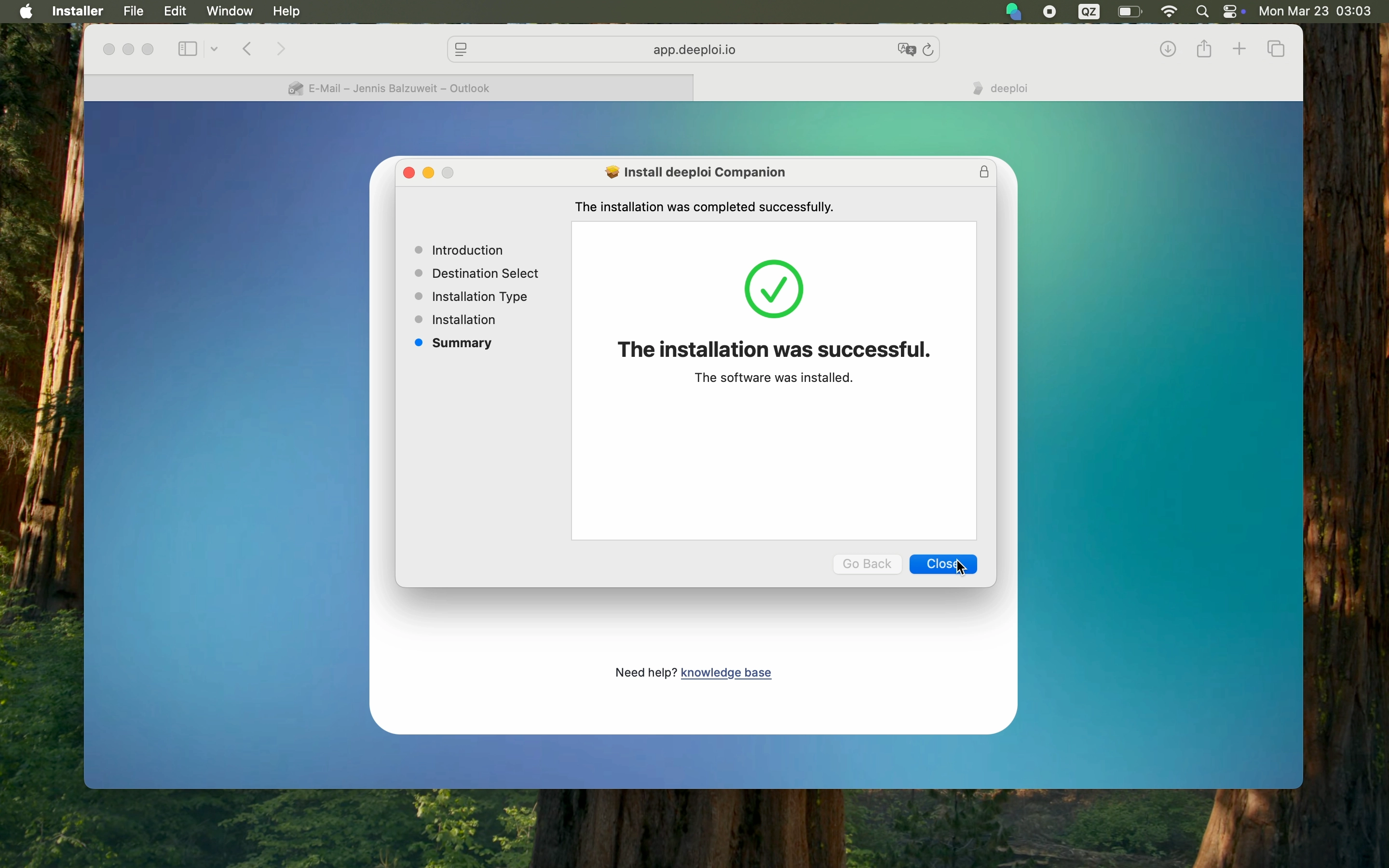Open the battery status menu

click(1130, 12)
